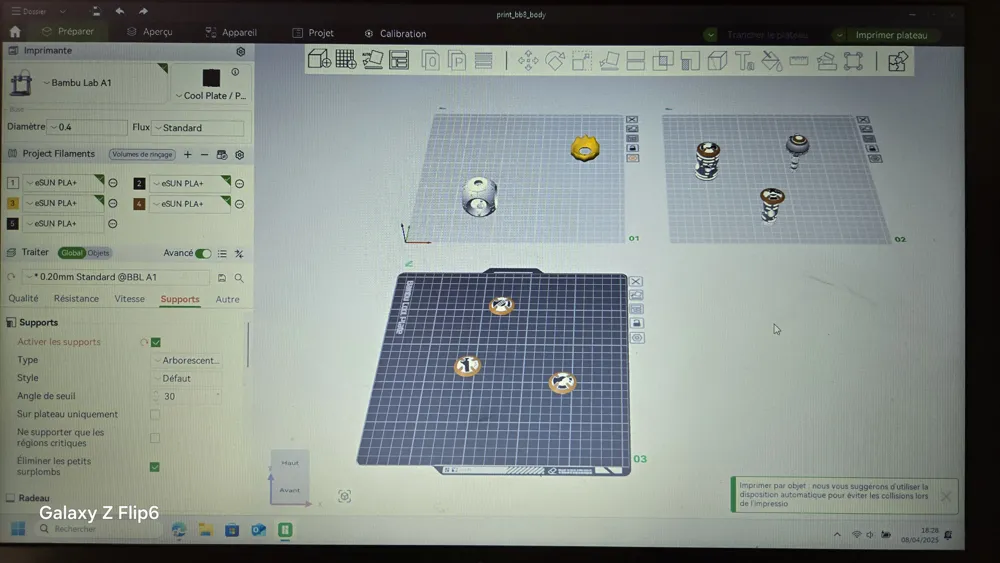This screenshot has width=1000, height=563.
Task: Select the Seam painting tool
Action: tap(717, 61)
